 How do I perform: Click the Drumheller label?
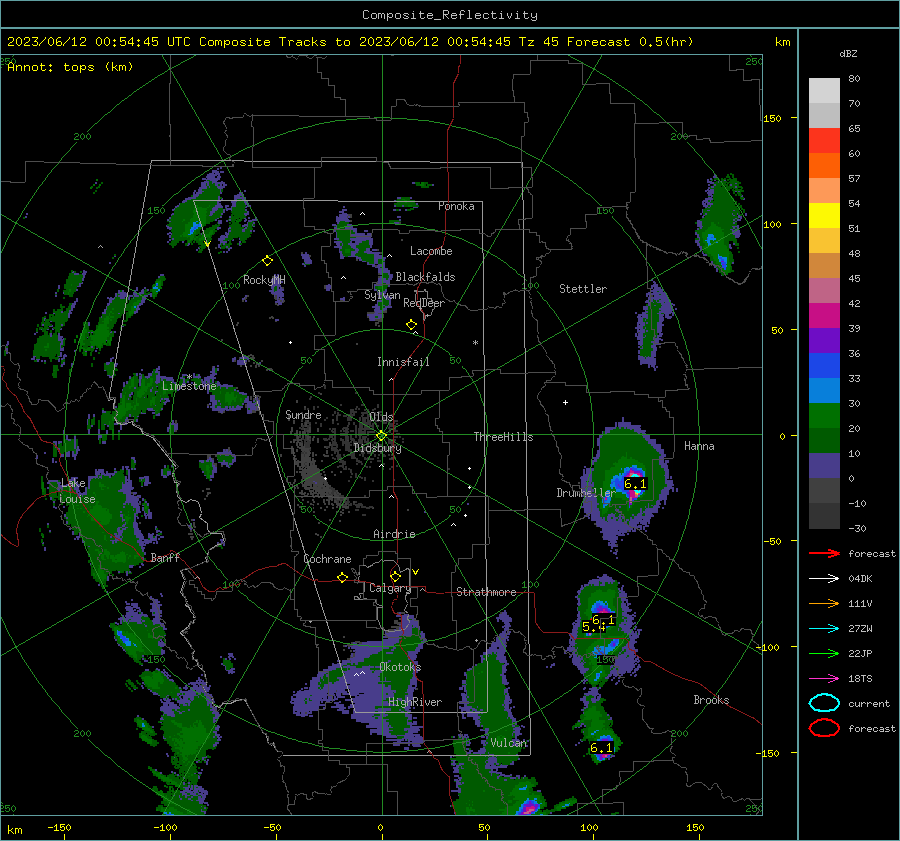click(586, 493)
